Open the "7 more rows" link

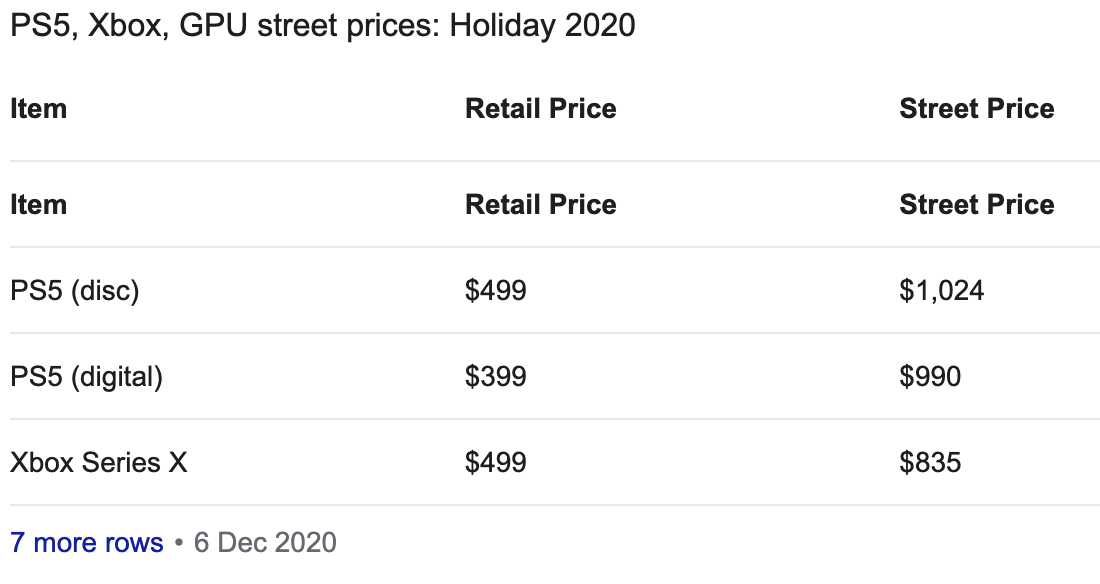[x=86, y=543]
